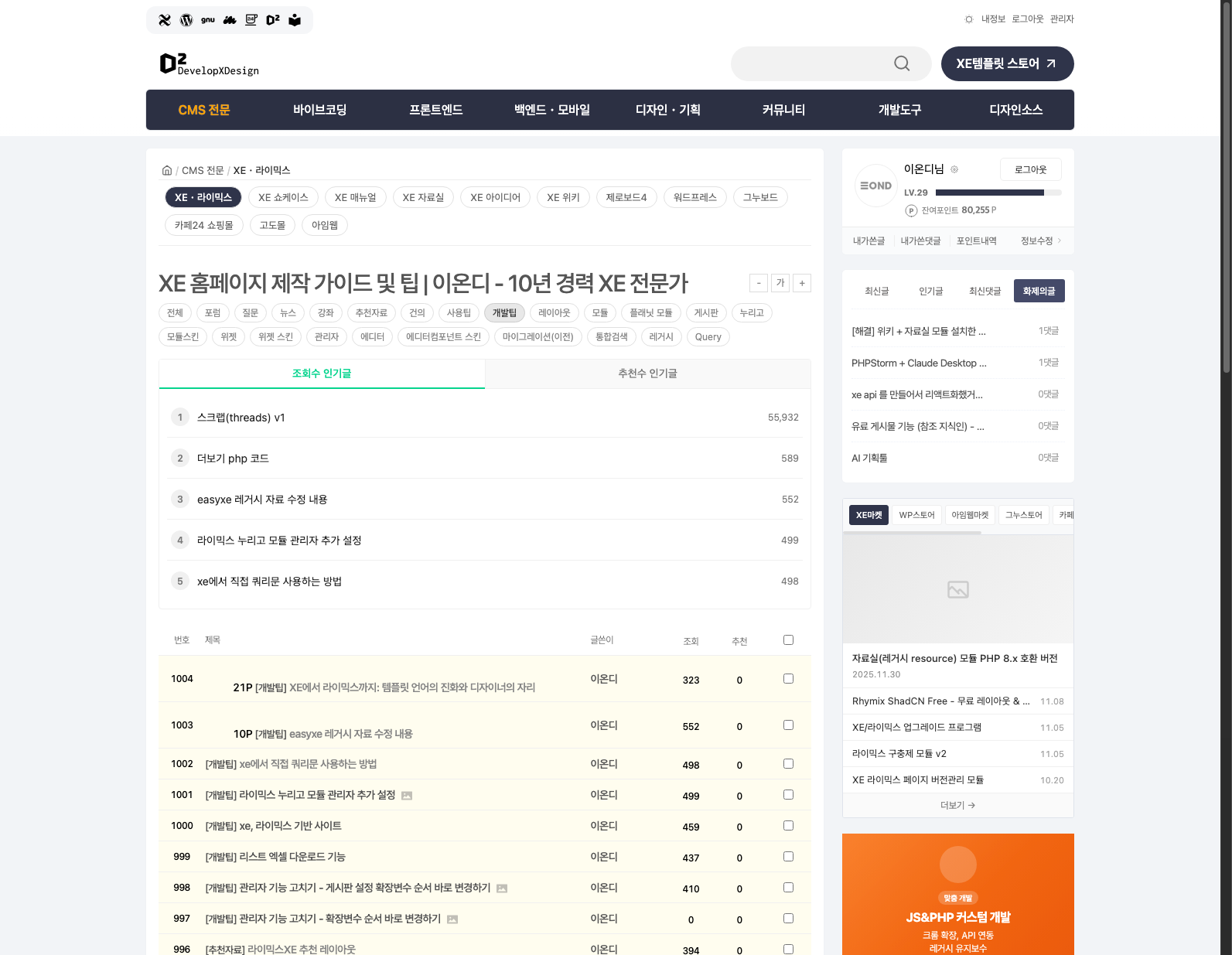Select the 아임웹마켓 market tab
1232x955 pixels.
[x=970, y=515]
